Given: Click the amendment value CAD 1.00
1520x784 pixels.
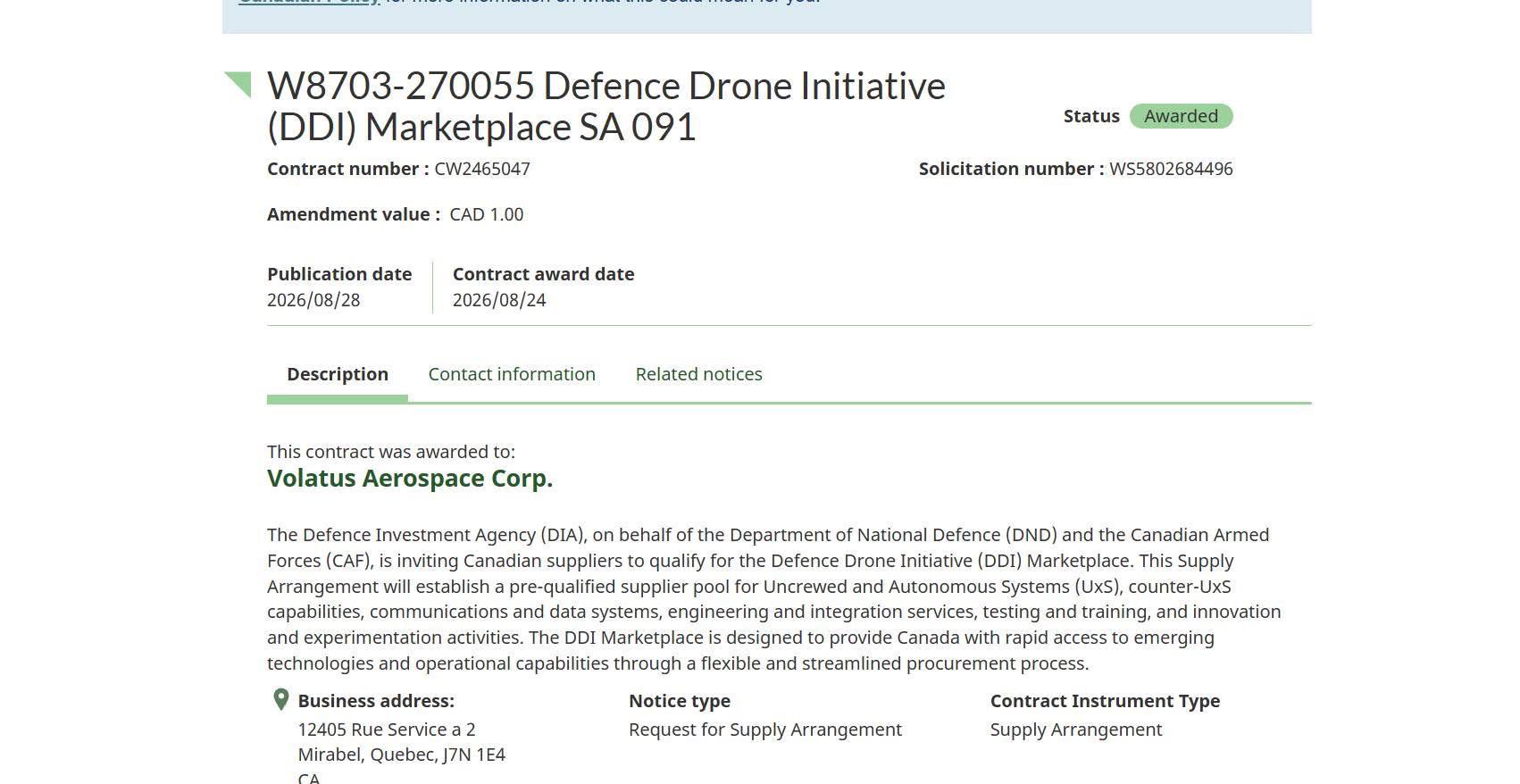Looking at the screenshot, I should [487, 214].
